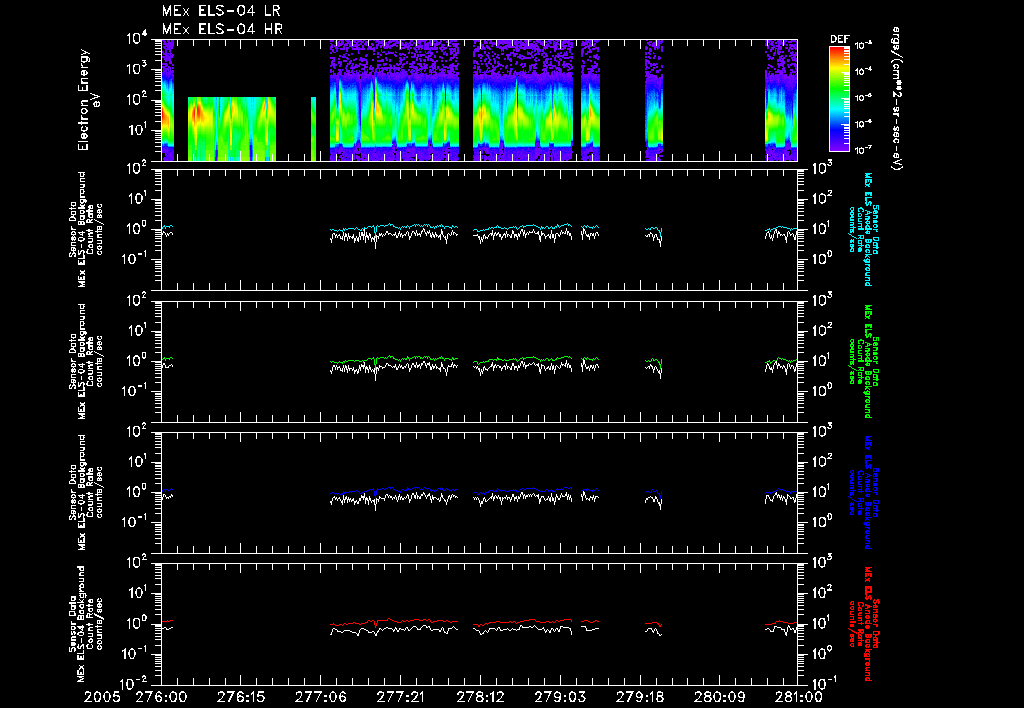Pick the red top of the DEF color bar

(x=839, y=52)
